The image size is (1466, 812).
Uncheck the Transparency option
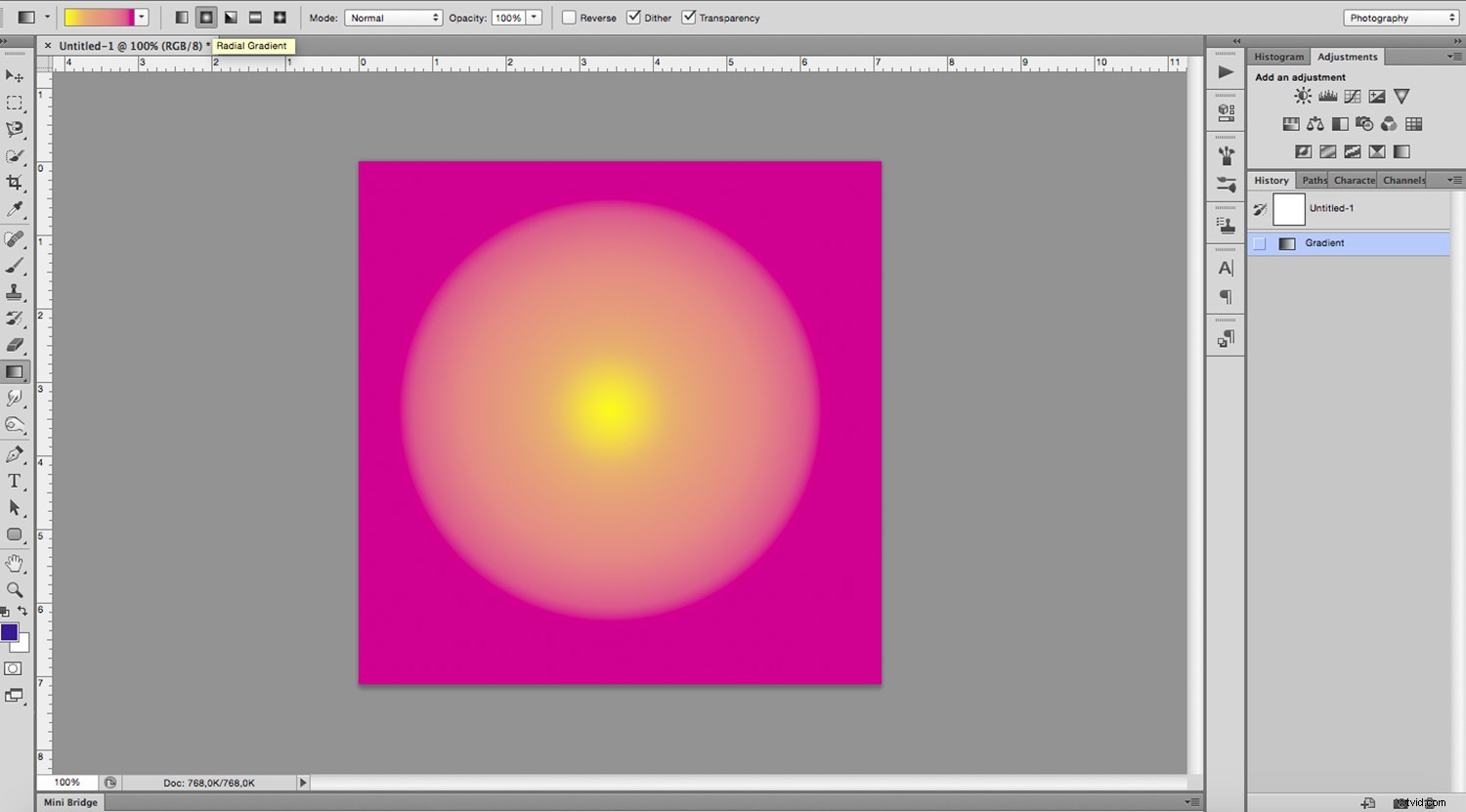click(689, 17)
